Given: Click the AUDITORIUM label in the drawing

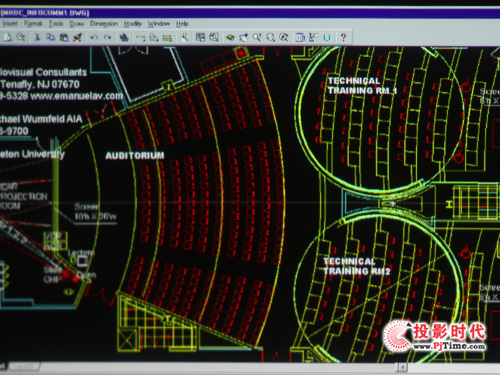Looking at the screenshot, I should (135, 155).
